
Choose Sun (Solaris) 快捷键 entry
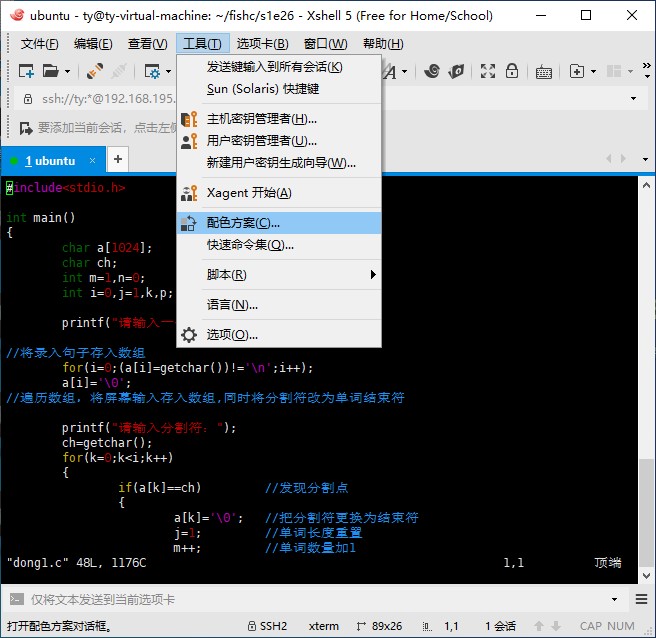279,89
